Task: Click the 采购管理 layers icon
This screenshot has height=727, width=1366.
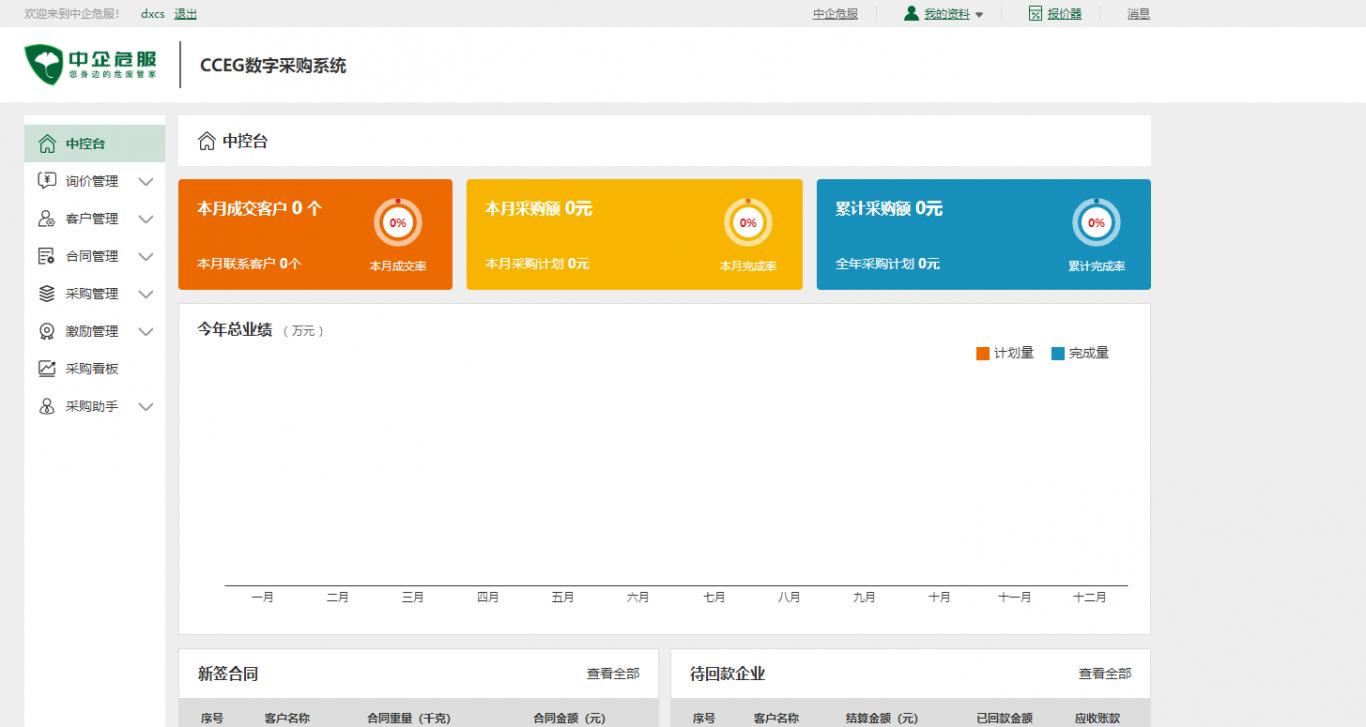Action: coord(47,294)
